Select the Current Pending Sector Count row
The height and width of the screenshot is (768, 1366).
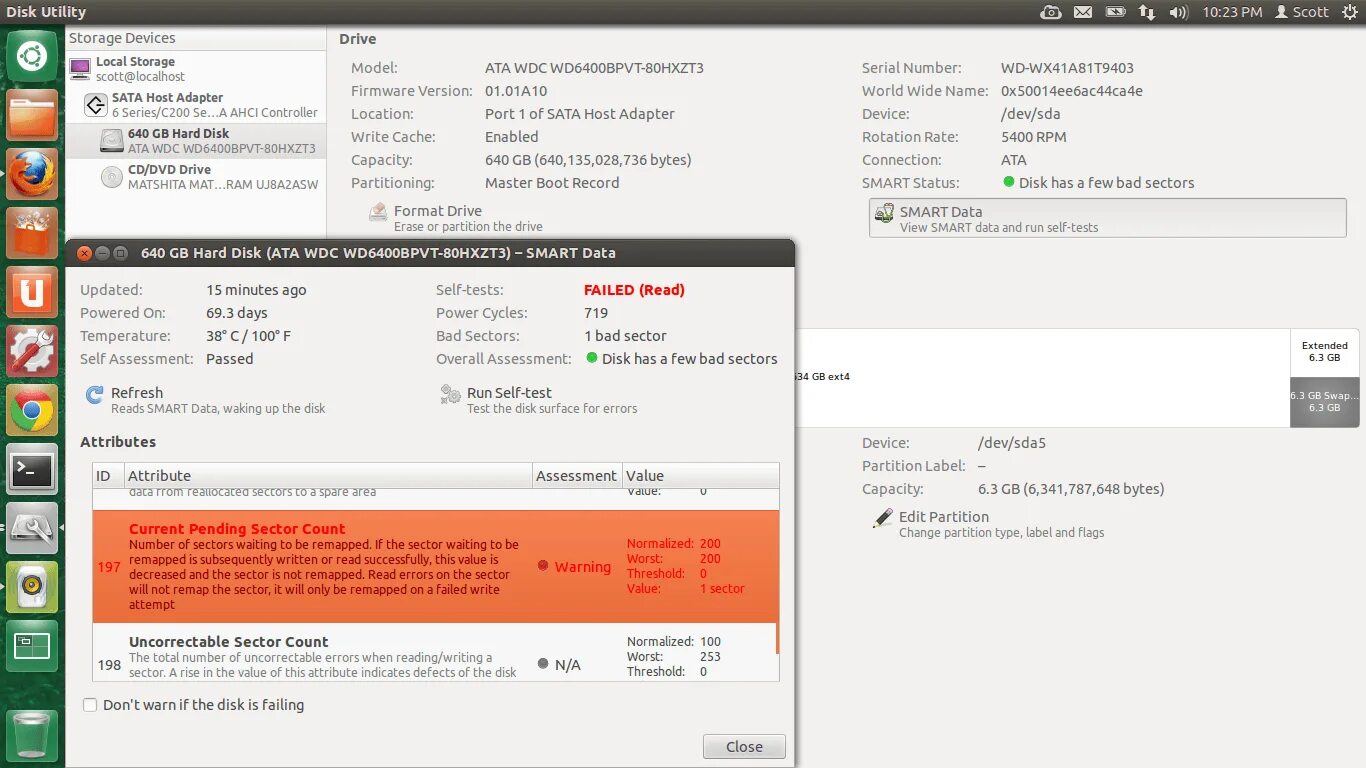coord(434,567)
